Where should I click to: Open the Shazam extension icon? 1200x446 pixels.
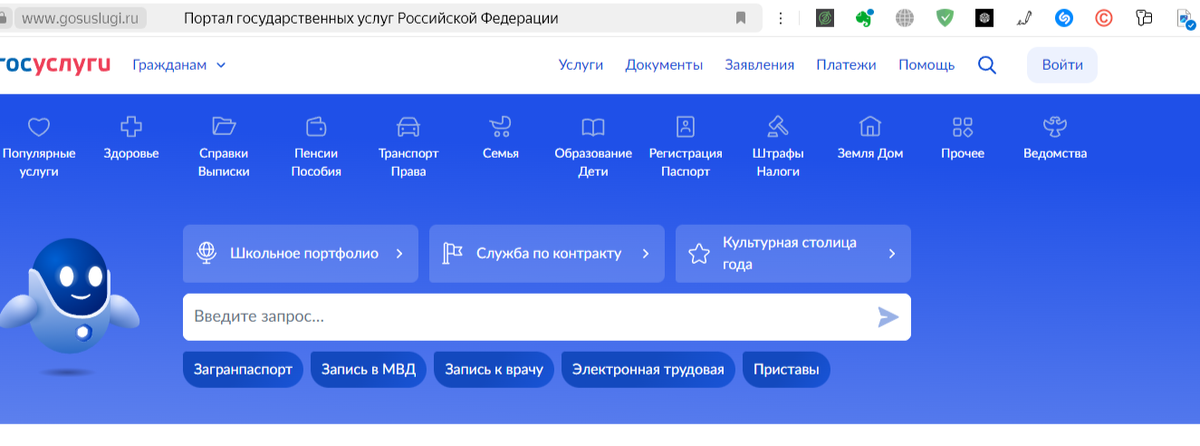(x=1065, y=18)
